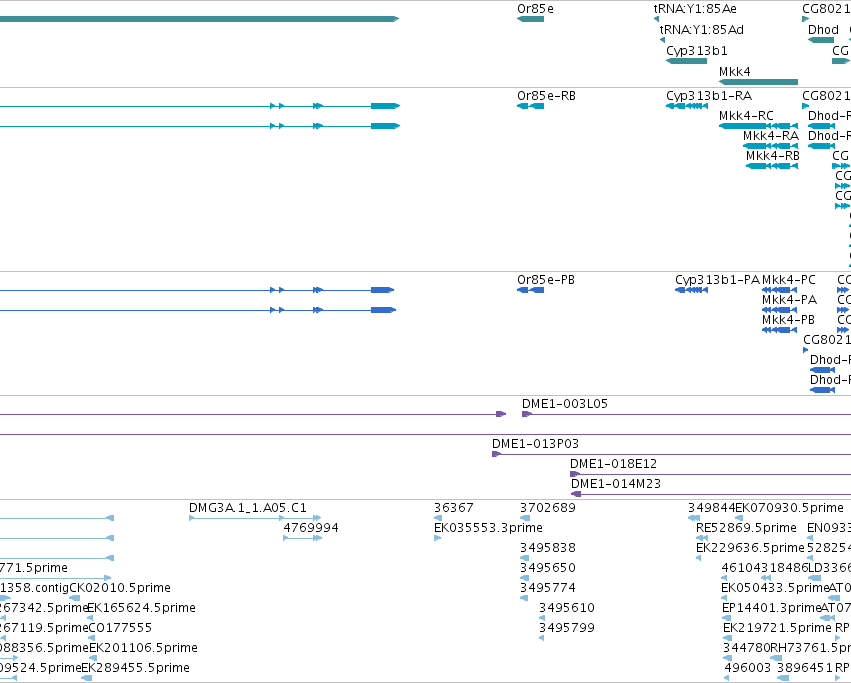
Task: Click EST 3495650
Action: click(524, 578)
